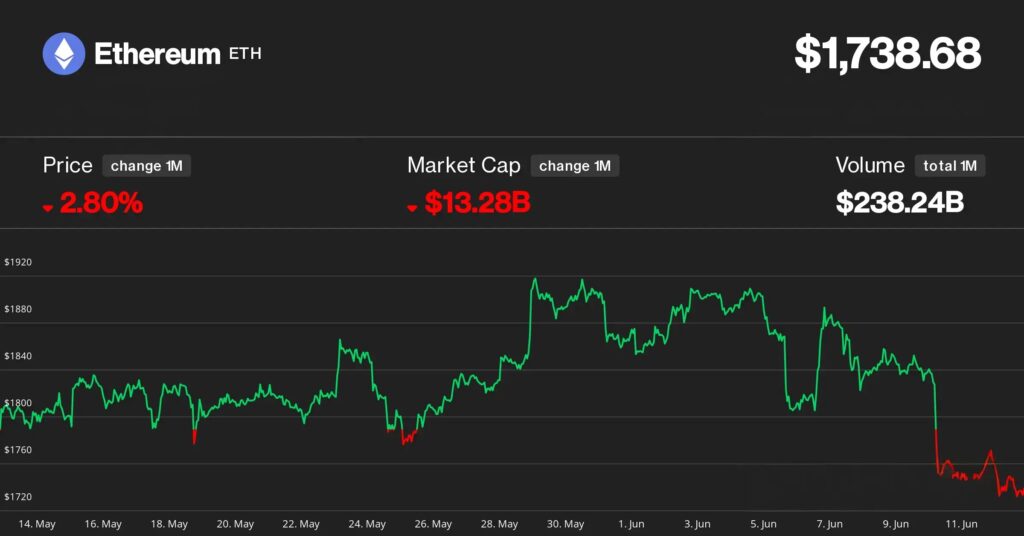Image resolution: width=1024 pixels, height=536 pixels.
Task: Click the red down arrow beside $13.28B
Action: [x=412, y=207]
